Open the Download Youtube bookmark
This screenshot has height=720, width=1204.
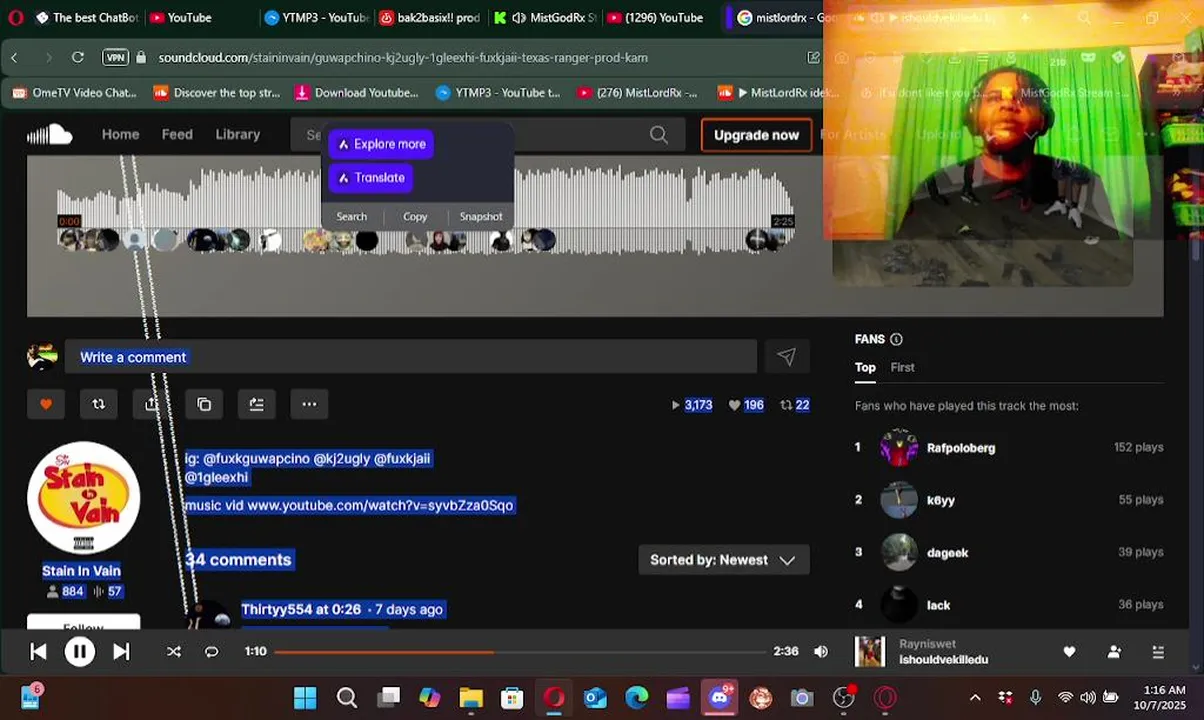tap(357, 93)
